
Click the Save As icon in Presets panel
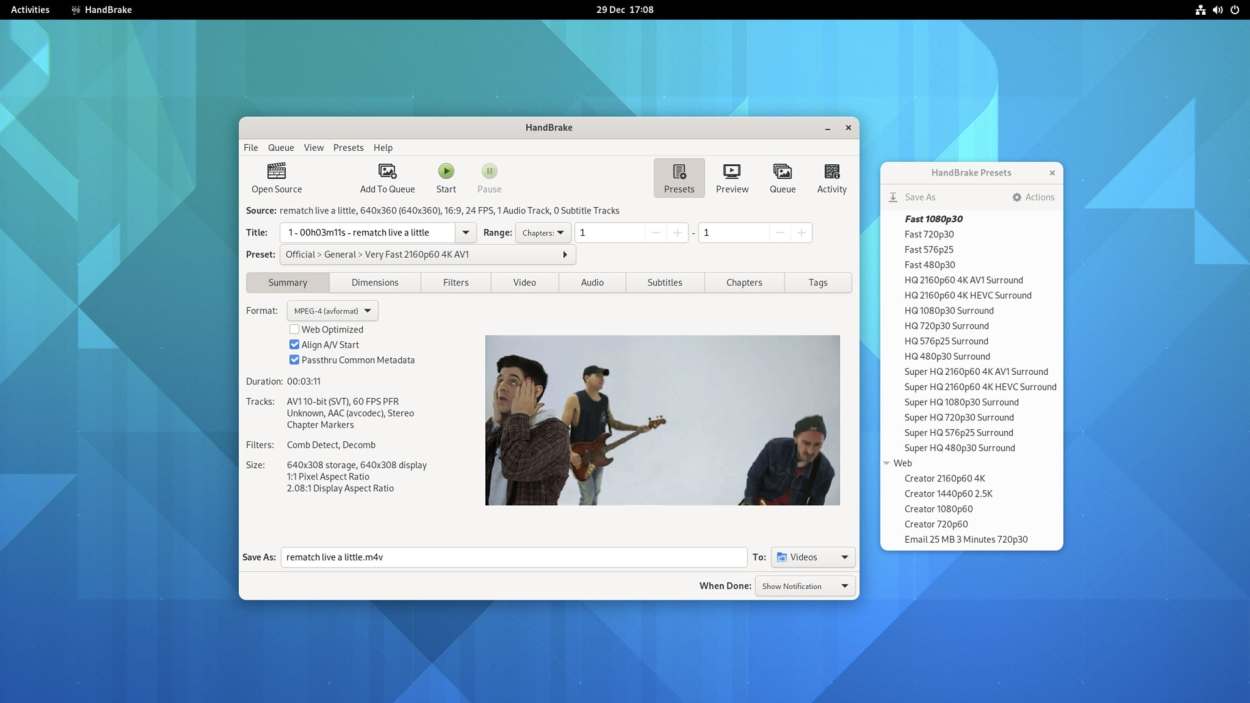point(893,197)
